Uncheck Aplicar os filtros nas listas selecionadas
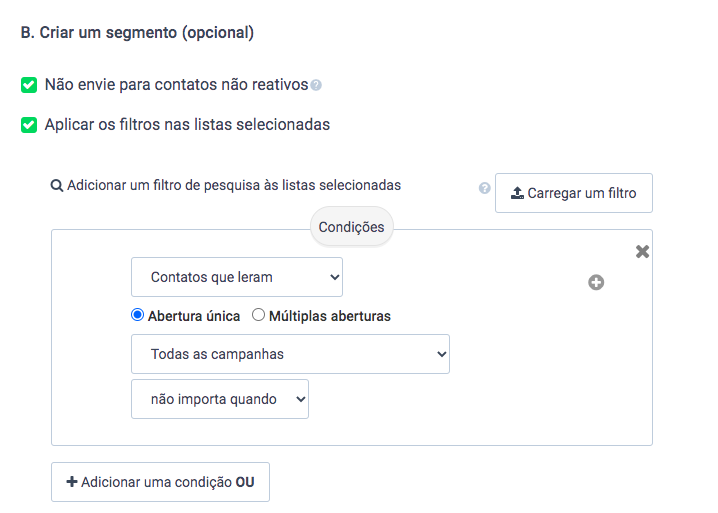Screen dimensions: 718x513 (x=29, y=125)
